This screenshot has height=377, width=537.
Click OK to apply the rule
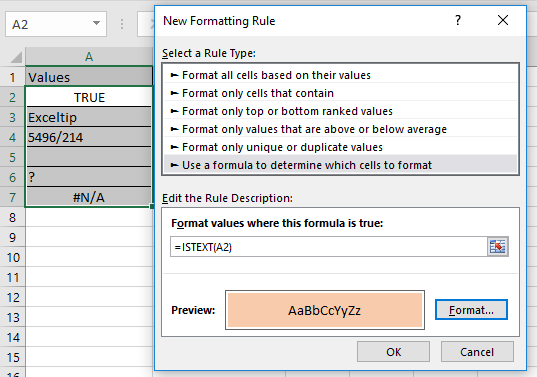(x=393, y=352)
